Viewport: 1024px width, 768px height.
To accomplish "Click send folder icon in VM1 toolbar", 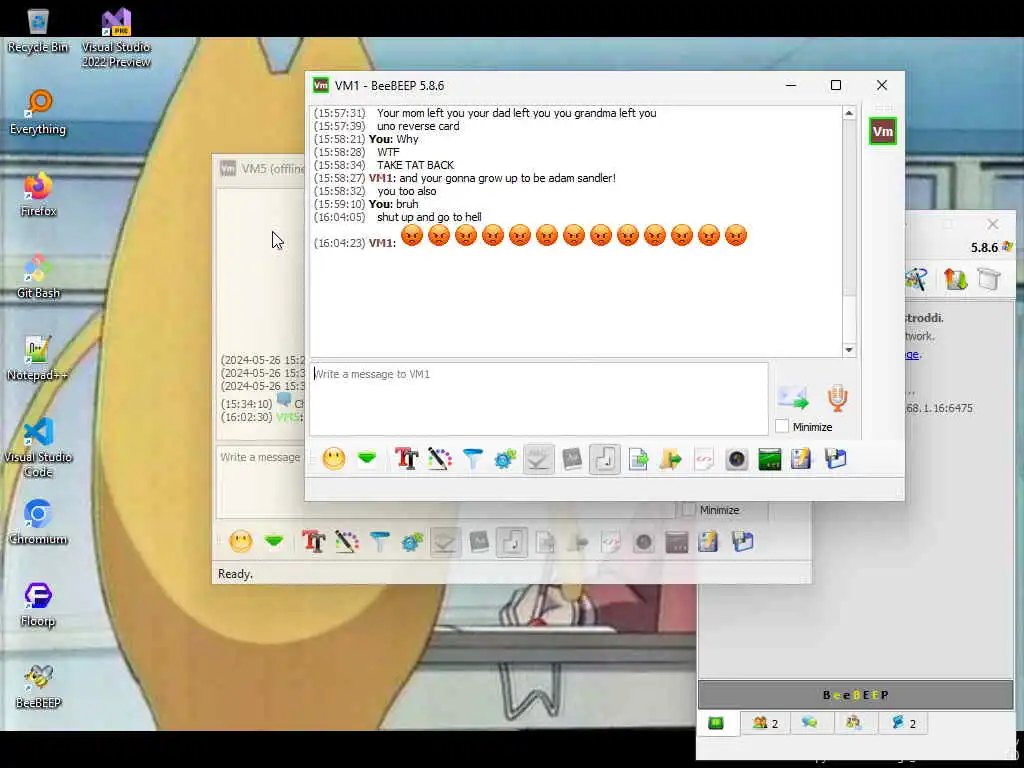I will [671, 459].
